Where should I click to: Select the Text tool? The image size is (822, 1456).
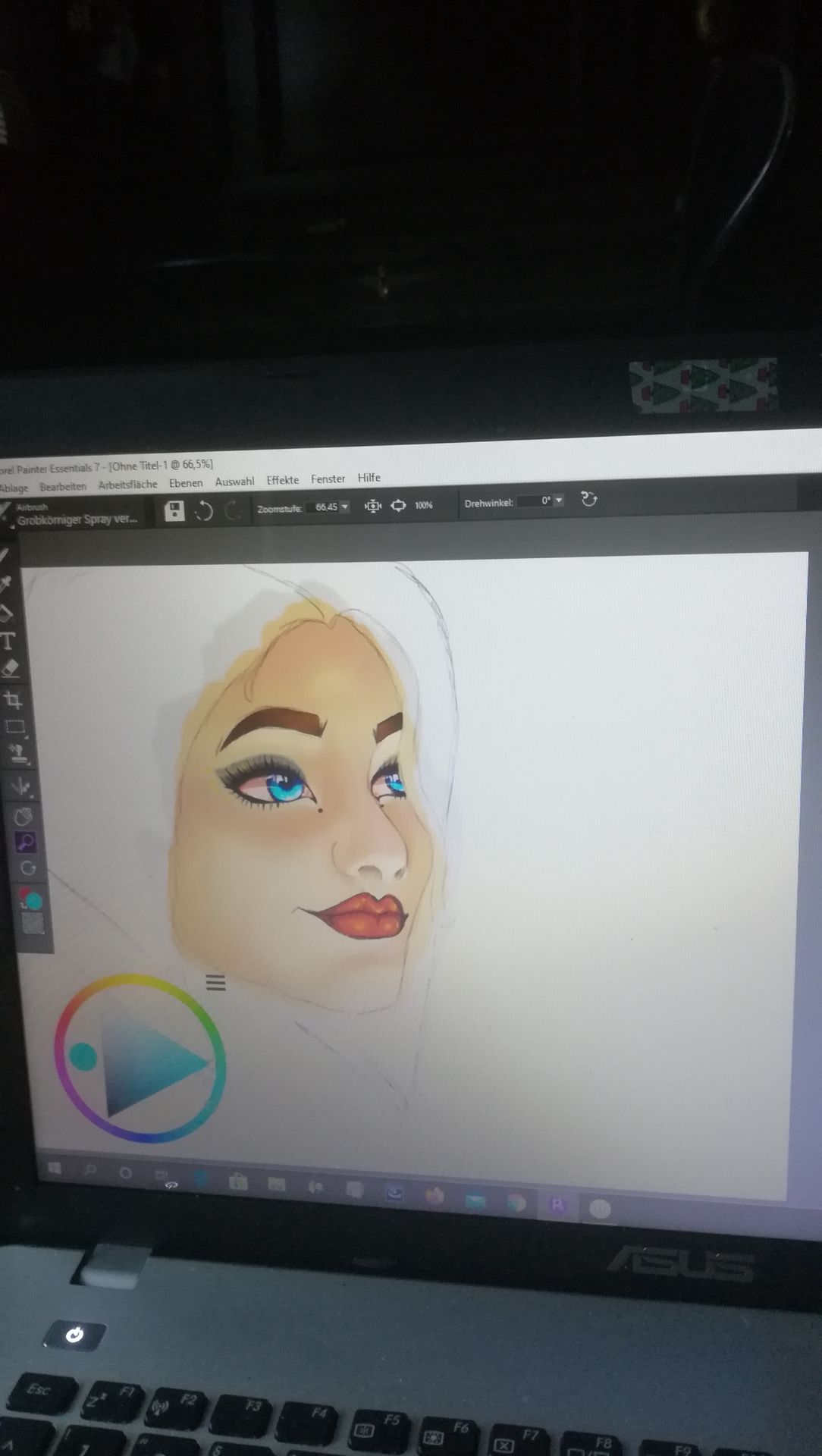click(x=8, y=642)
